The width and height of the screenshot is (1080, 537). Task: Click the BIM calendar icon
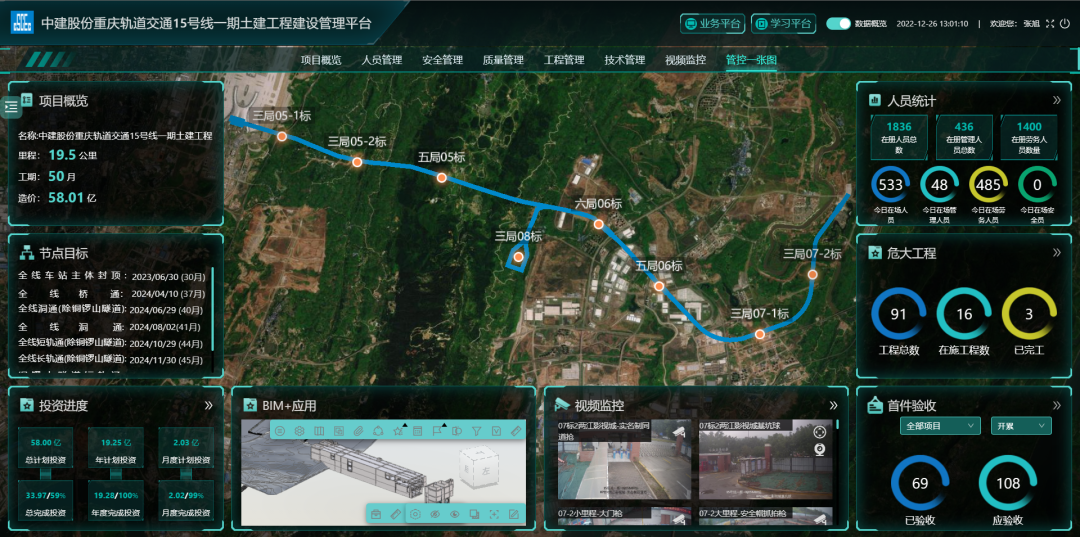tap(417, 431)
